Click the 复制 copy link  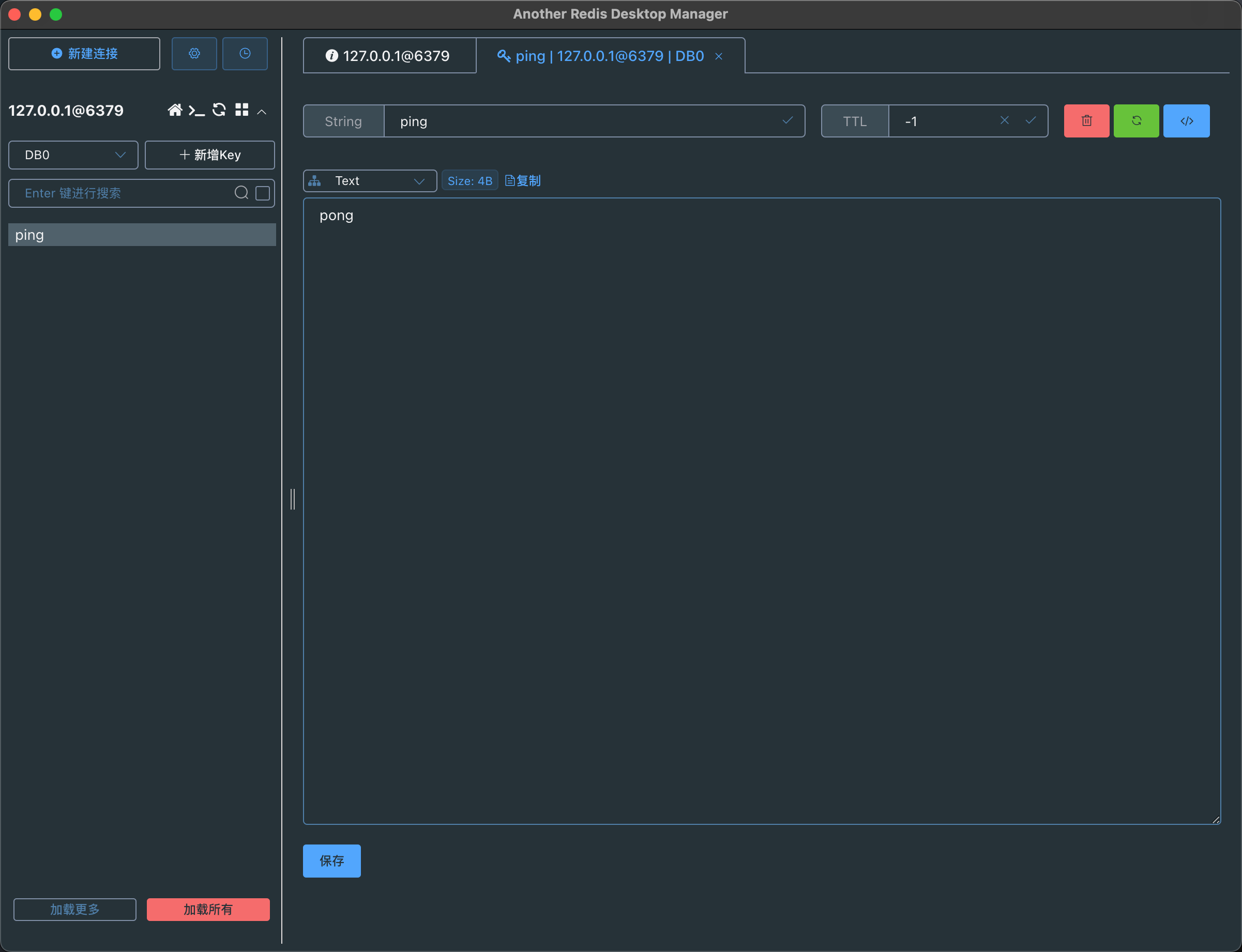(523, 181)
